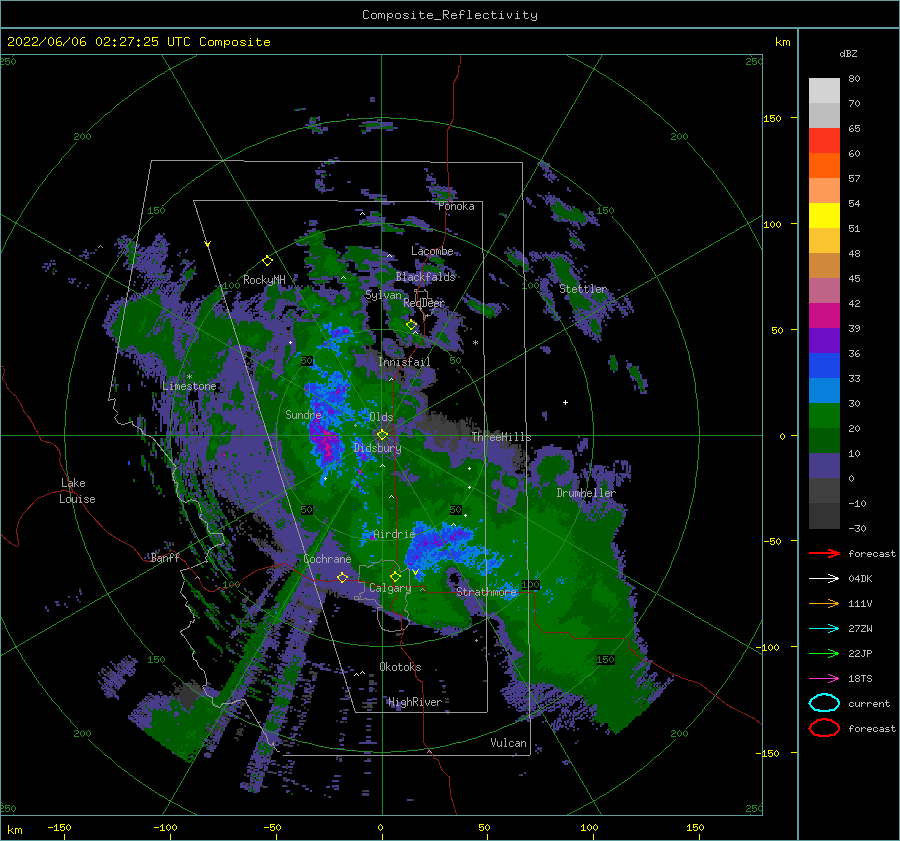Image resolution: width=900 pixels, height=841 pixels.
Task: Click the red forecast arrow in the legend
Action: coord(824,553)
